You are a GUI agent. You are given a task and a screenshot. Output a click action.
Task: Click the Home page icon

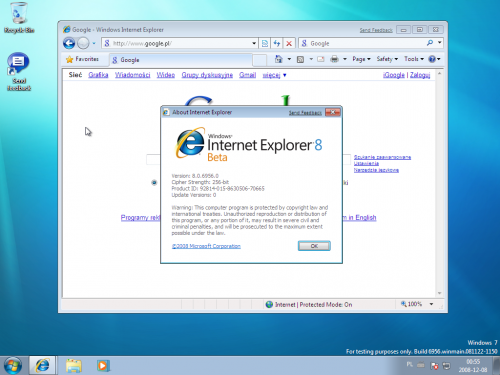coord(278,59)
